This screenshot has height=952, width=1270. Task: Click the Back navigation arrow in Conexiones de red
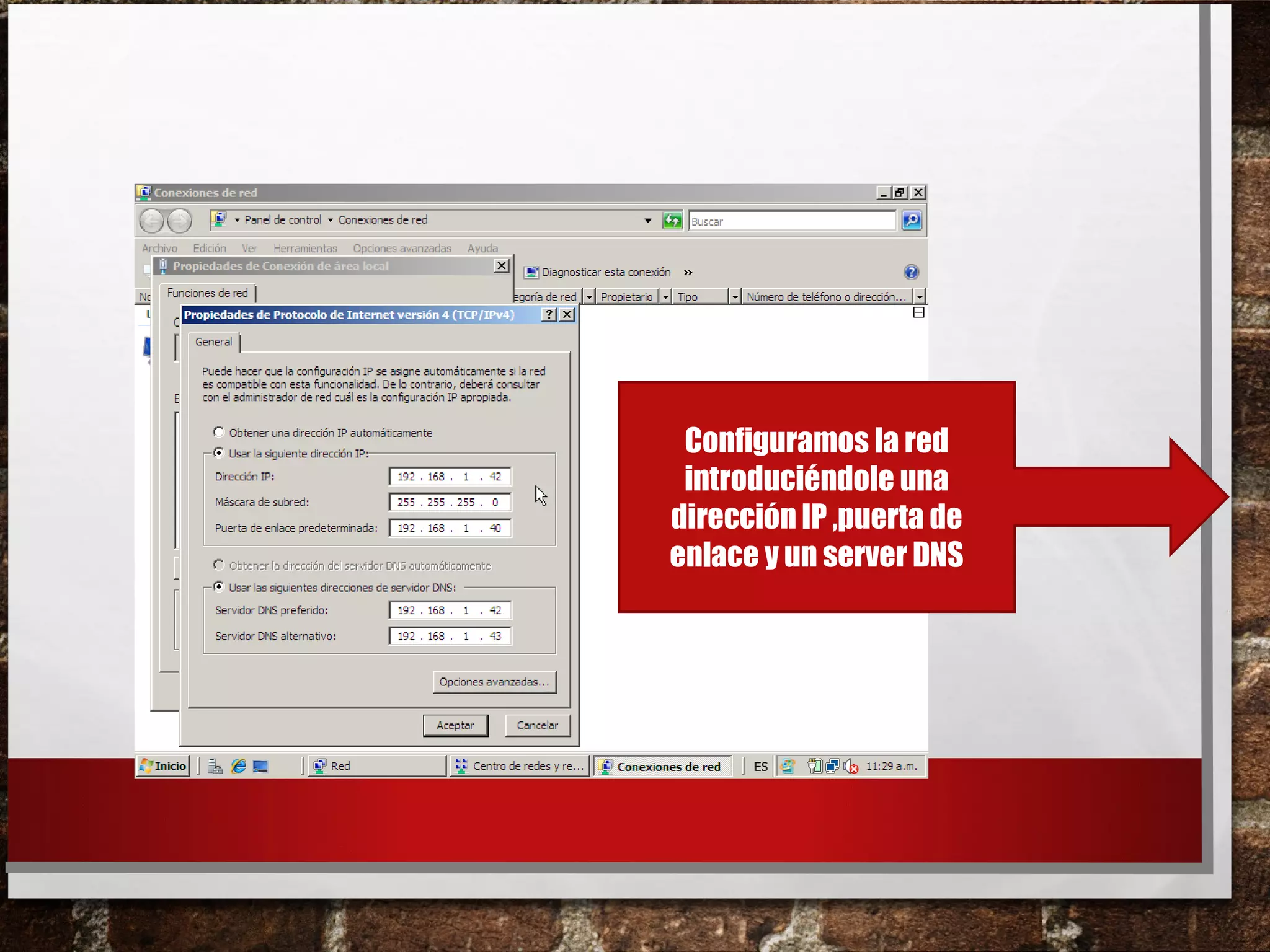point(152,221)
